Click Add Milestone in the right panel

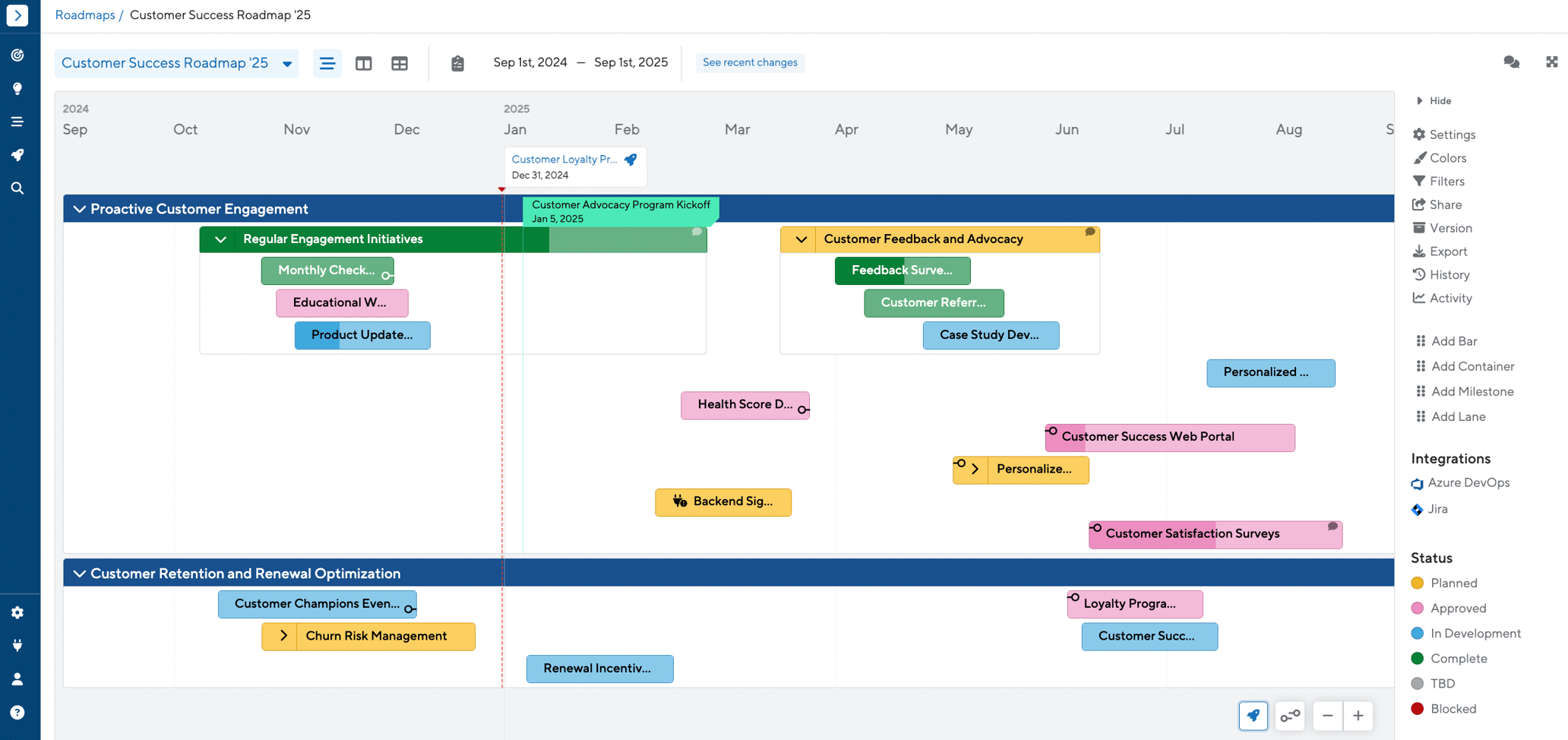coord(1471,391)
